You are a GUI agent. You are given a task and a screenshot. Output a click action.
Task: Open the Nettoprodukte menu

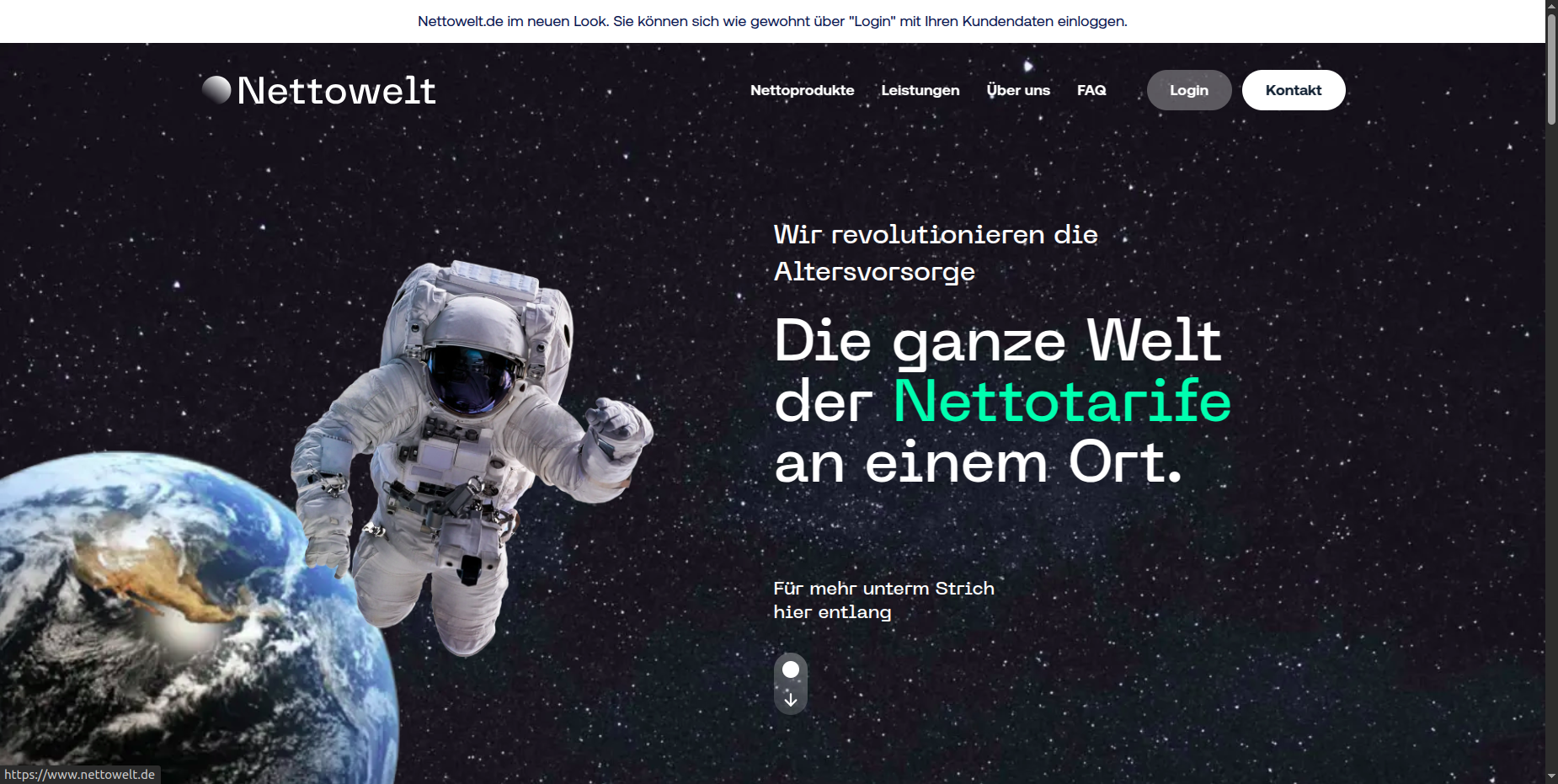(802, 90)
